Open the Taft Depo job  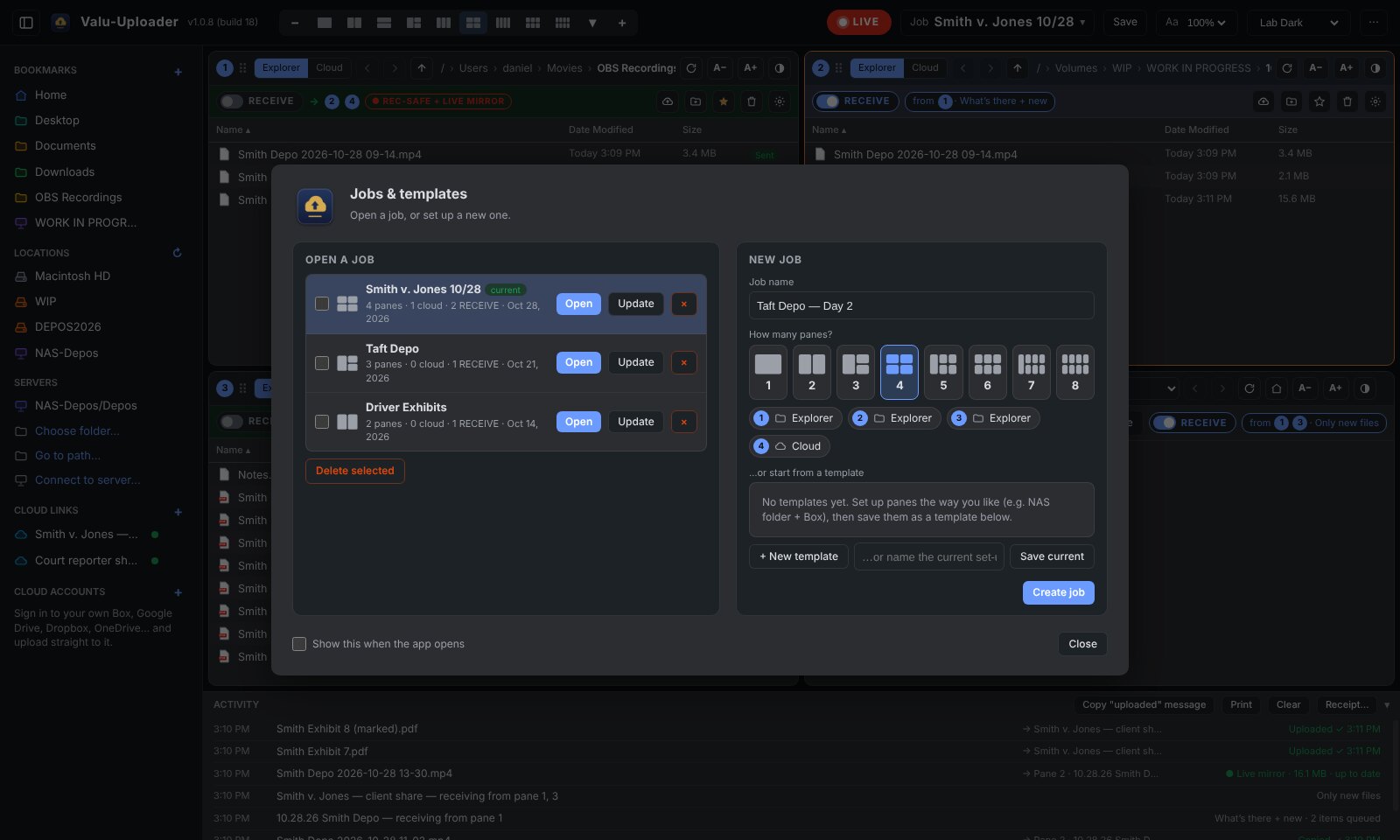coord(578,362)
